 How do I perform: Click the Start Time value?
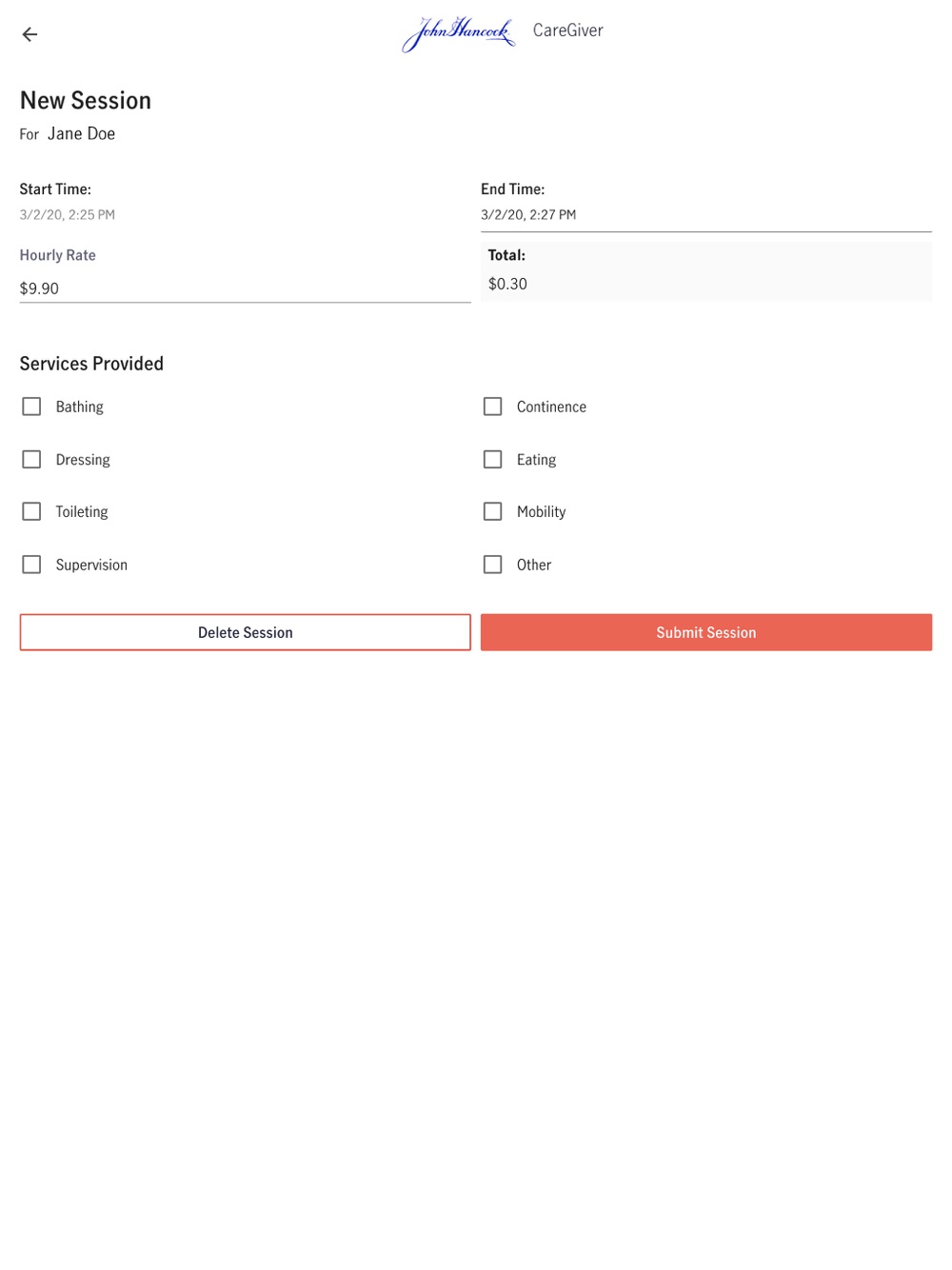(x=68, y=215)
